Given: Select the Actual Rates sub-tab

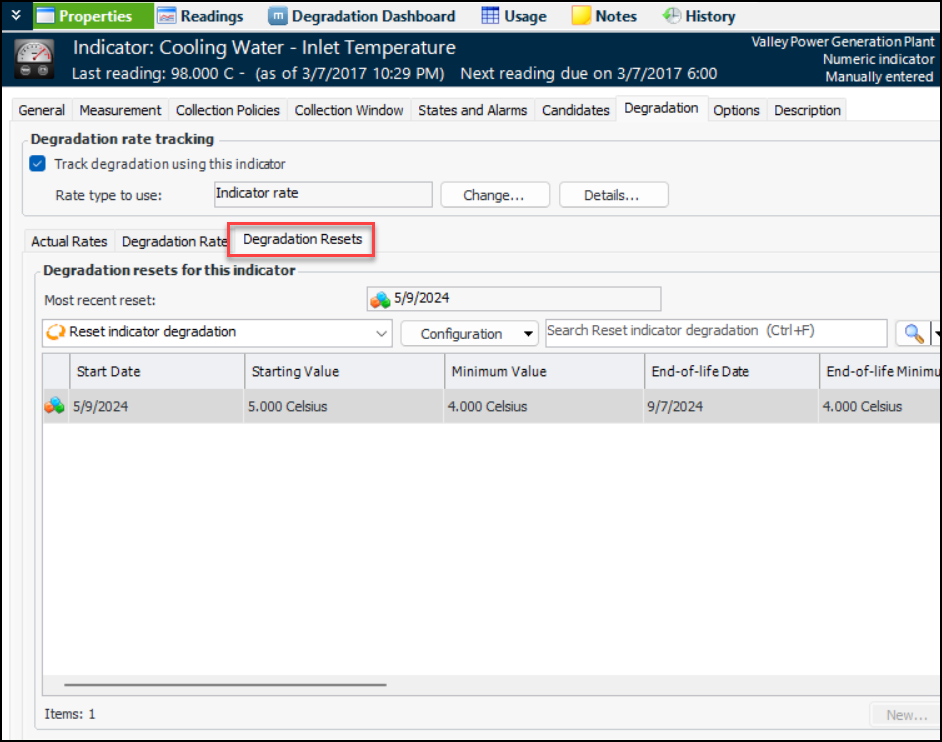Looking at the screenshot, I should [69, 241].
